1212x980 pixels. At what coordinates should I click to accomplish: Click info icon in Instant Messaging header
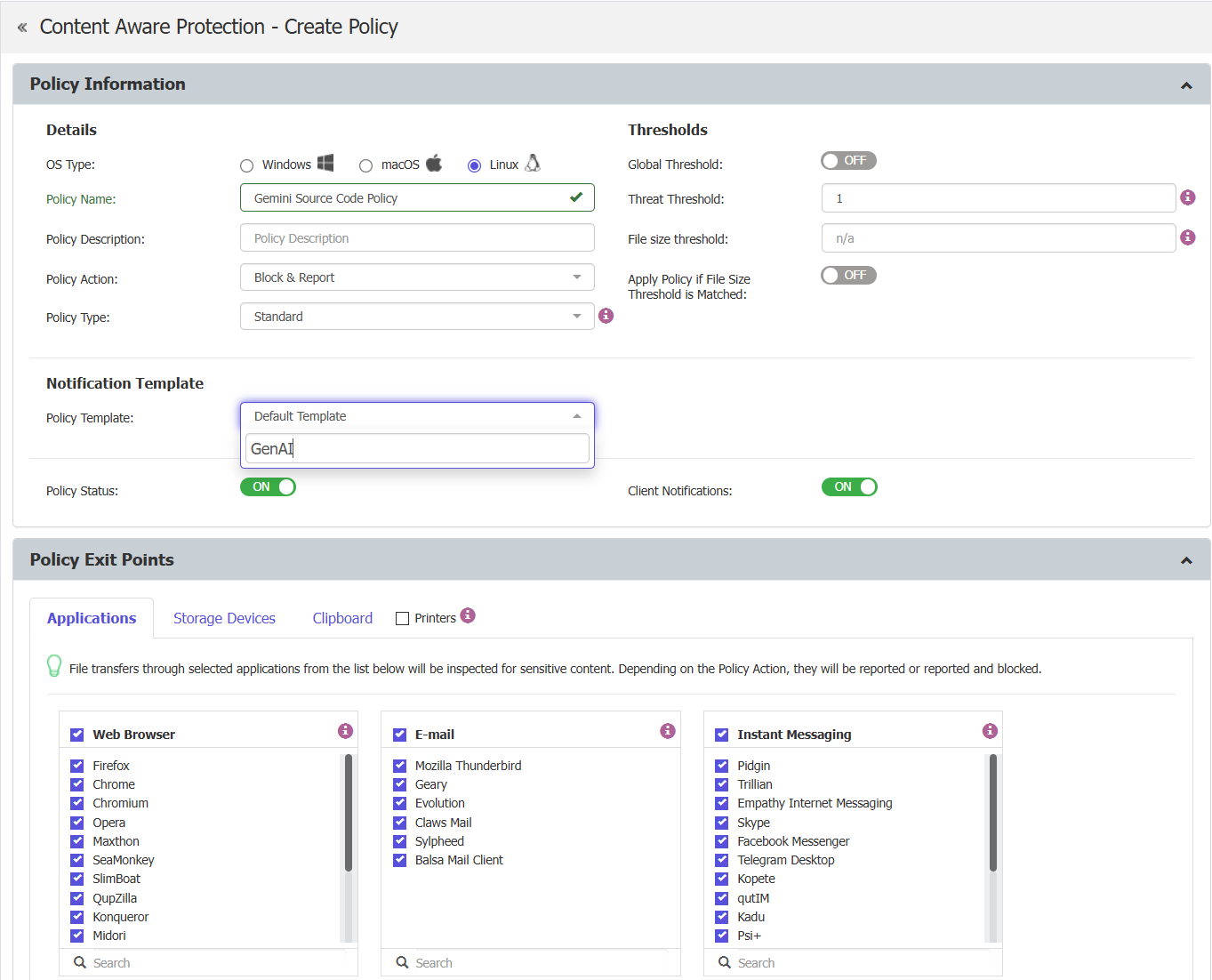pyautogui.click(x=990, y=731)
